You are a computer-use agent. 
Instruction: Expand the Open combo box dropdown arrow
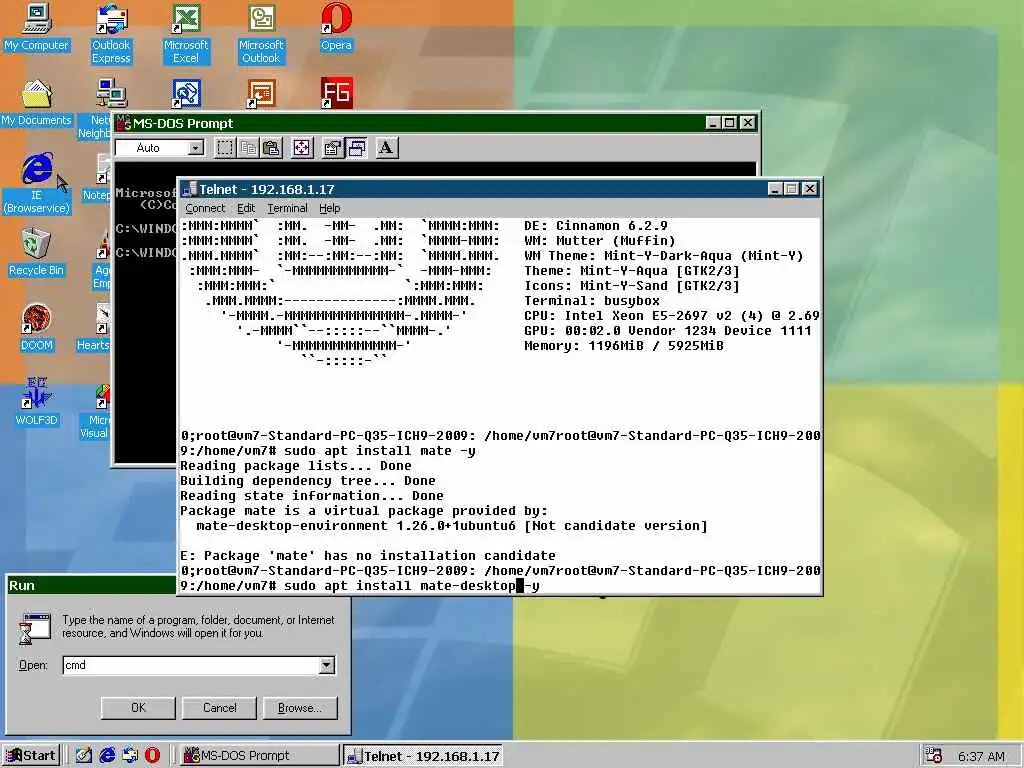[x=327, y=665]
